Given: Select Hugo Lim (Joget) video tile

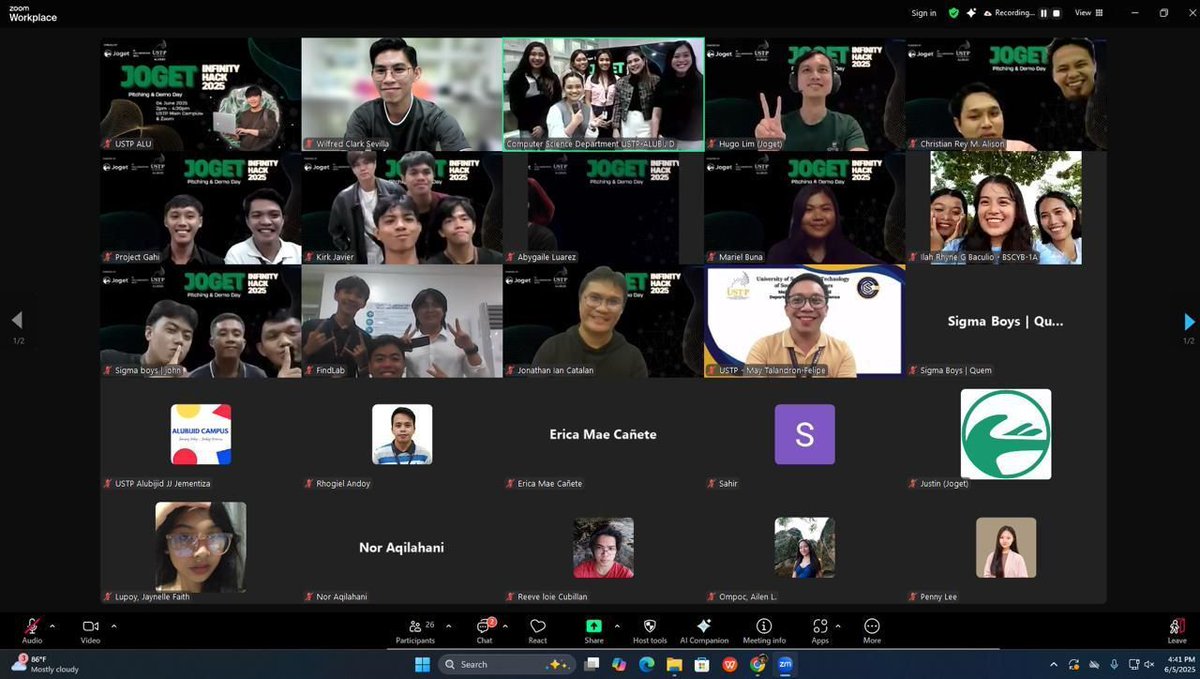Looking at the screenshot, I should point(805,94).
